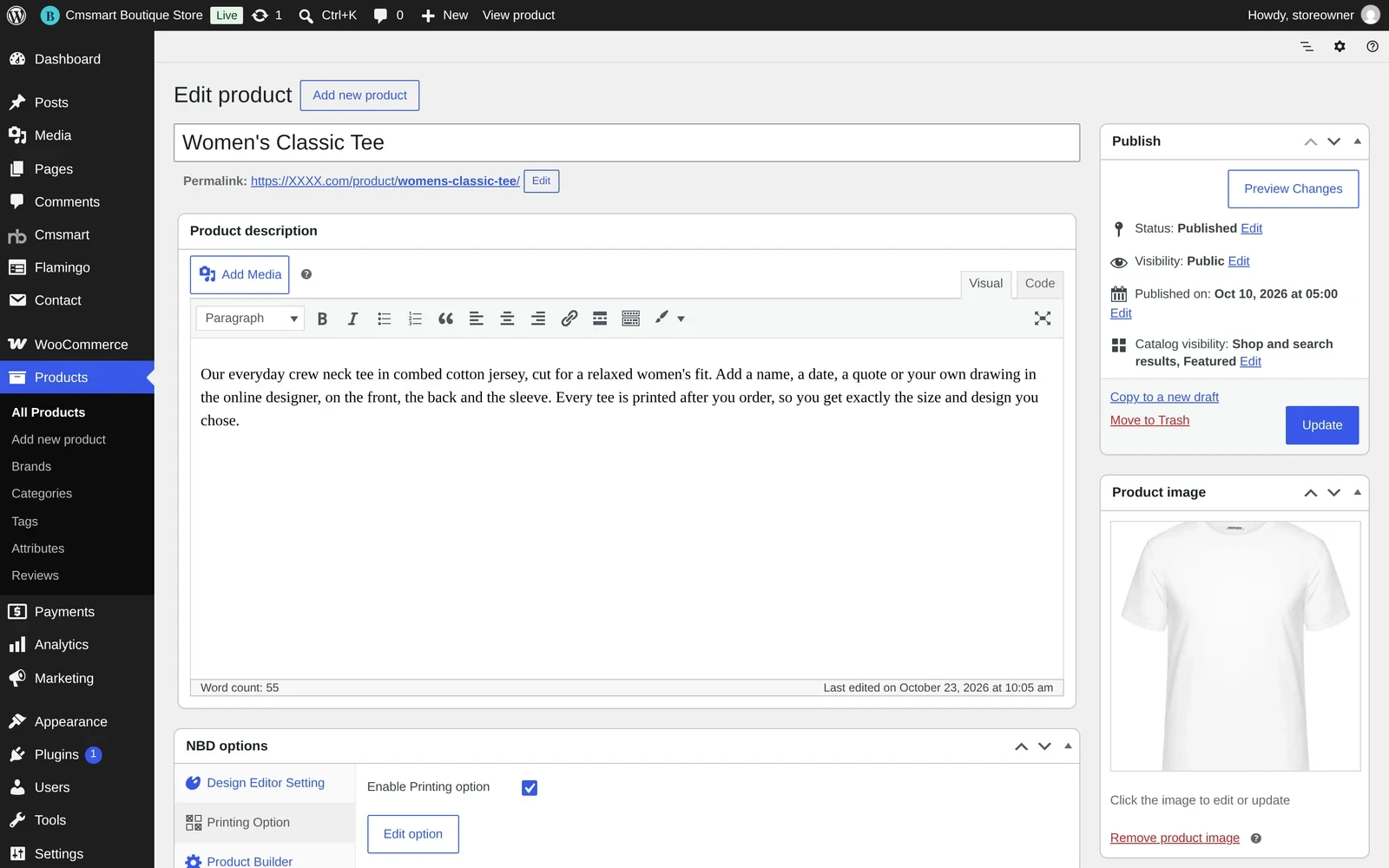Open the WordPress logo menu
This screenshot has width=1389, height=868.
pyautogui.click(x=16, y=15)
